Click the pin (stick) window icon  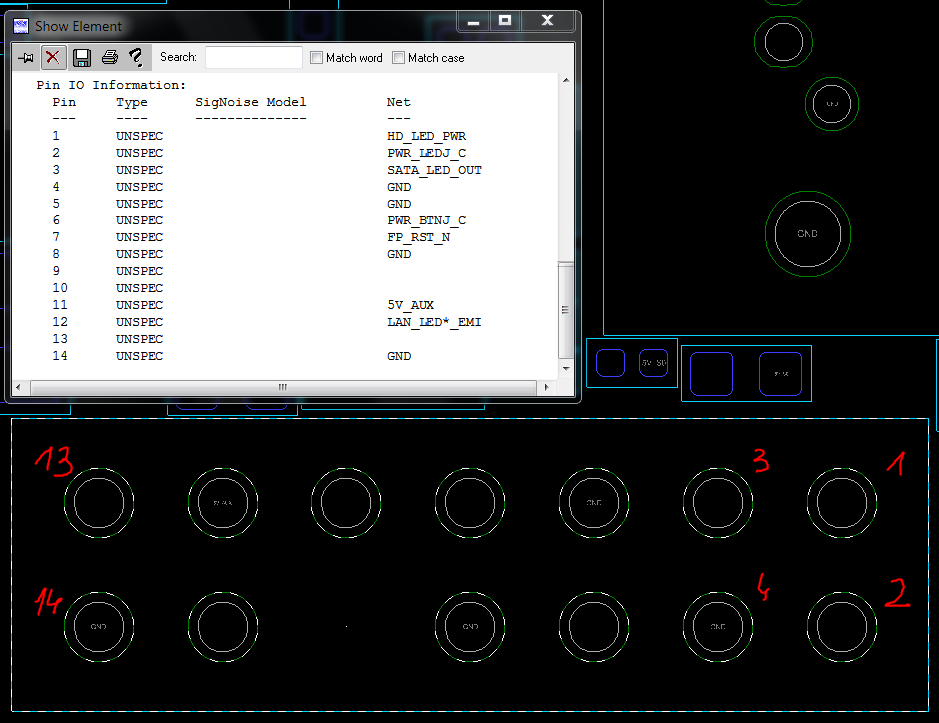click(26, 58)
